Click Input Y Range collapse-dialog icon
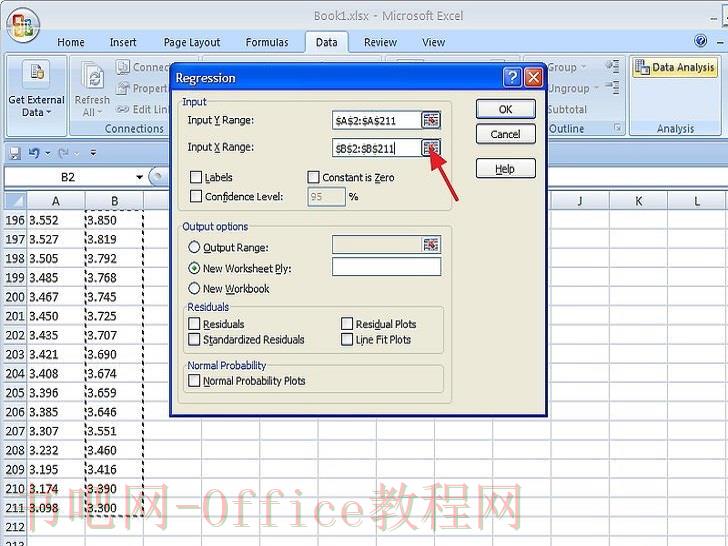 click(x=431, y=120)
